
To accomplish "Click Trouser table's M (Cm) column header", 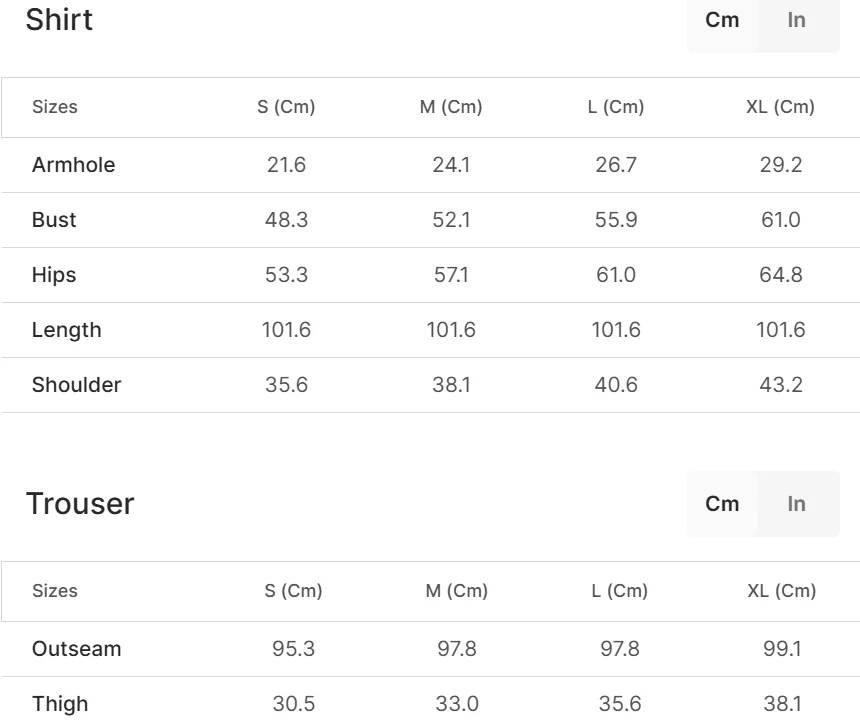I will [456, 591].
